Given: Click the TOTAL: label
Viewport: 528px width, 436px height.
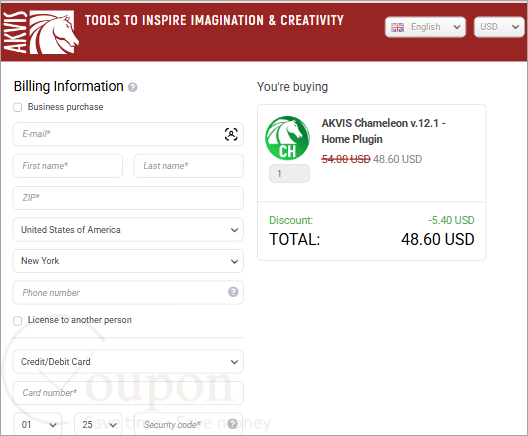Looking at the screenshot, I should [295, 239].
